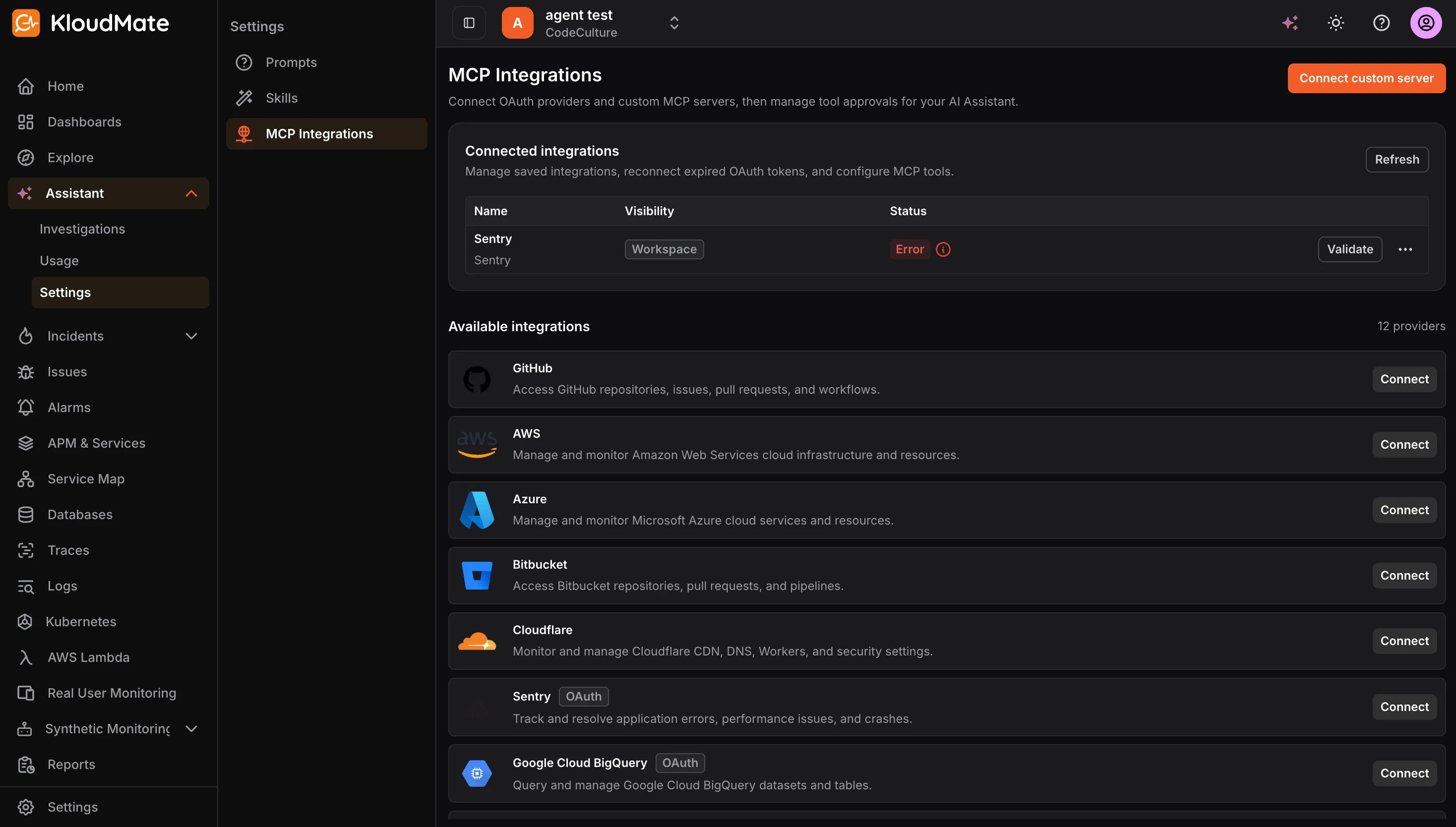Click the KloudMate logo icon
Screen dimensions: 1456x827
click(x=26, y=23)
